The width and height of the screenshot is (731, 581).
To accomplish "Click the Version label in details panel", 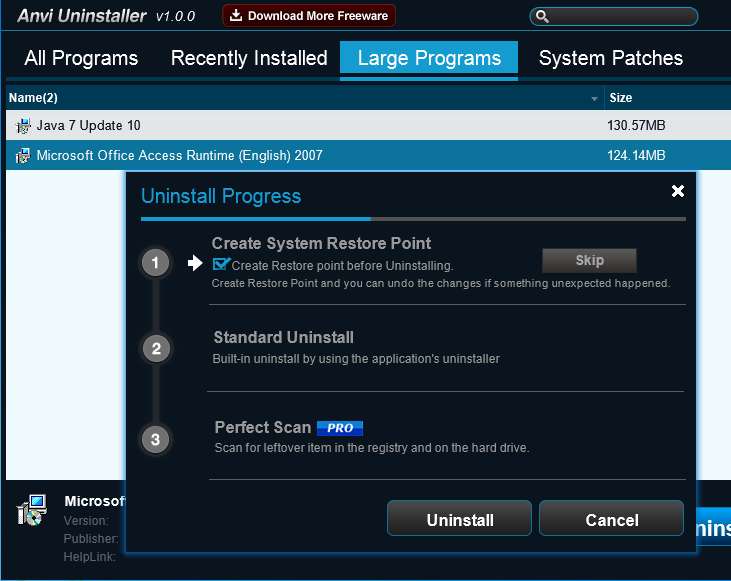I will (86, 520).
